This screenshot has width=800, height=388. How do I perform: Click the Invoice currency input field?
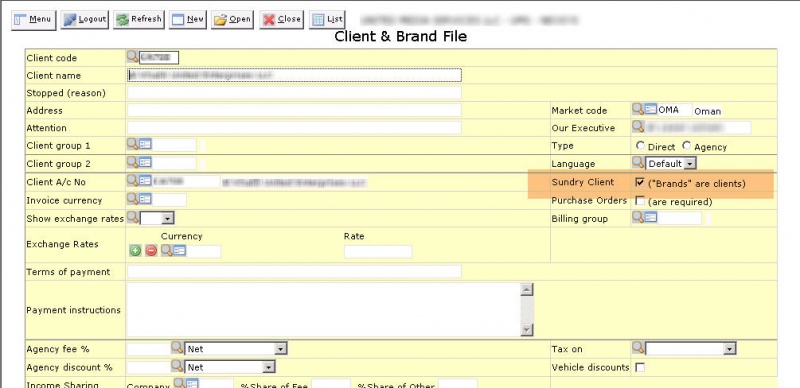click(169, 200)
